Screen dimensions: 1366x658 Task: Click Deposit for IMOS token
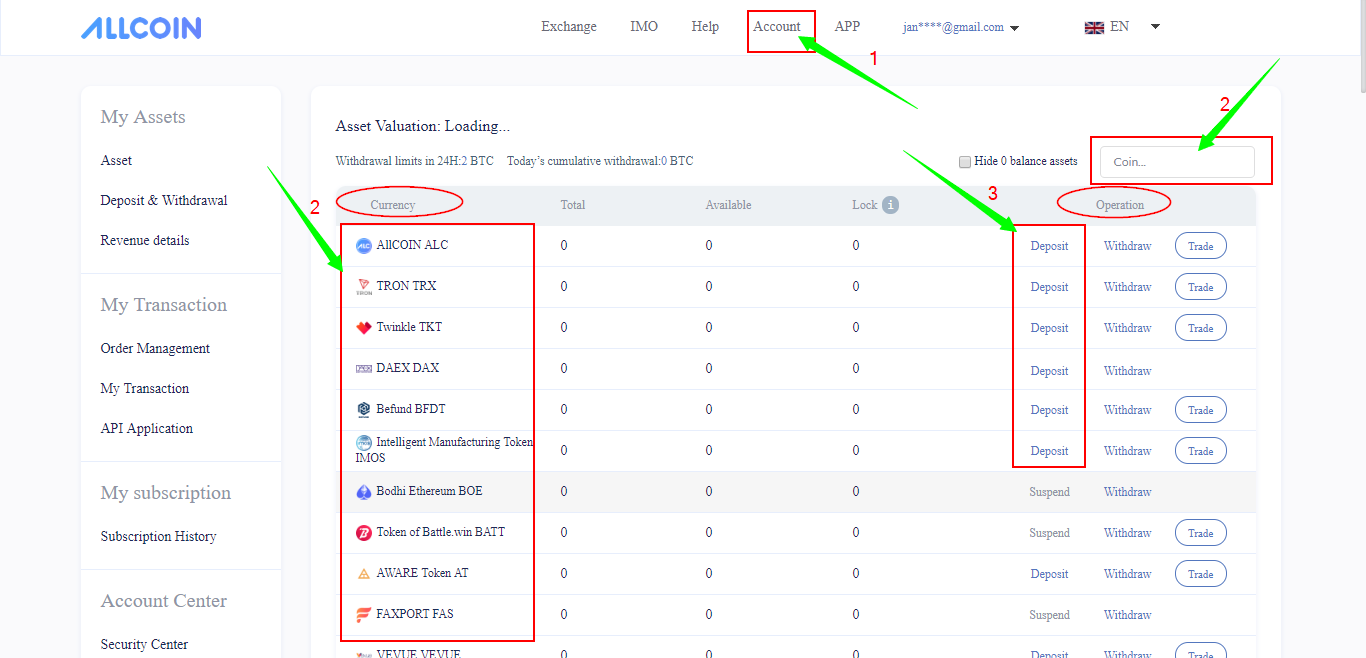[x=1050, y=451]
